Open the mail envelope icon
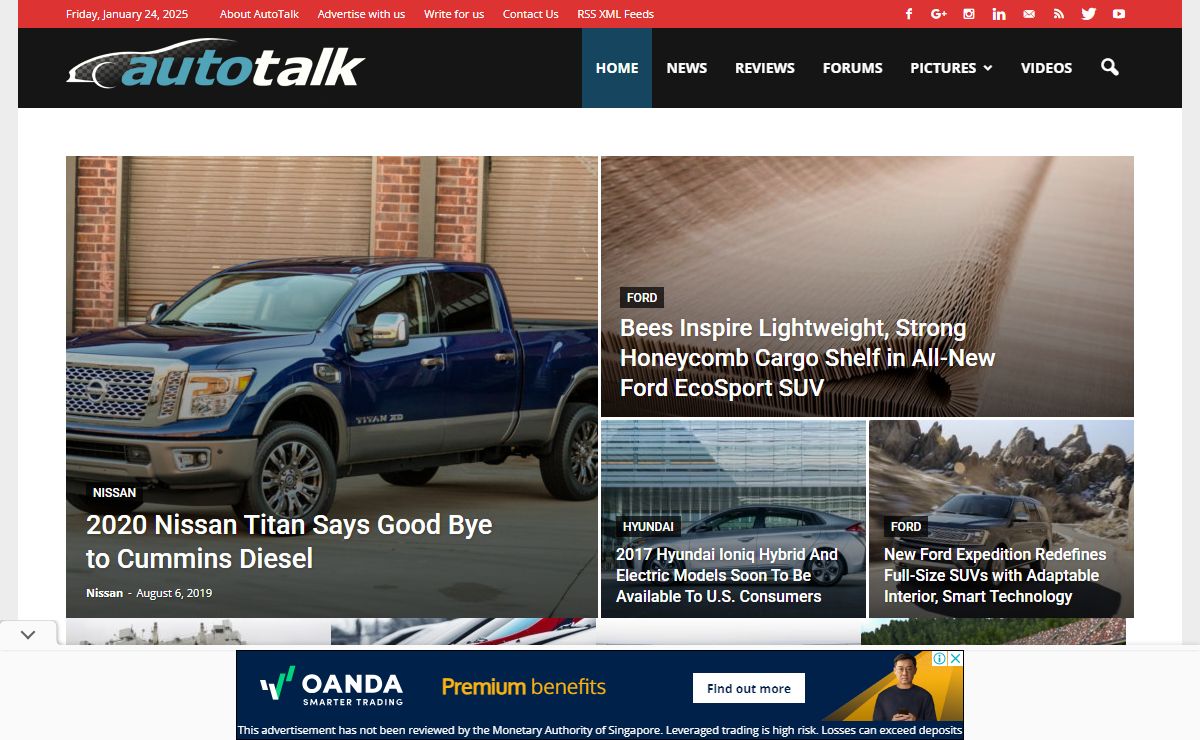 point(1028,14)
